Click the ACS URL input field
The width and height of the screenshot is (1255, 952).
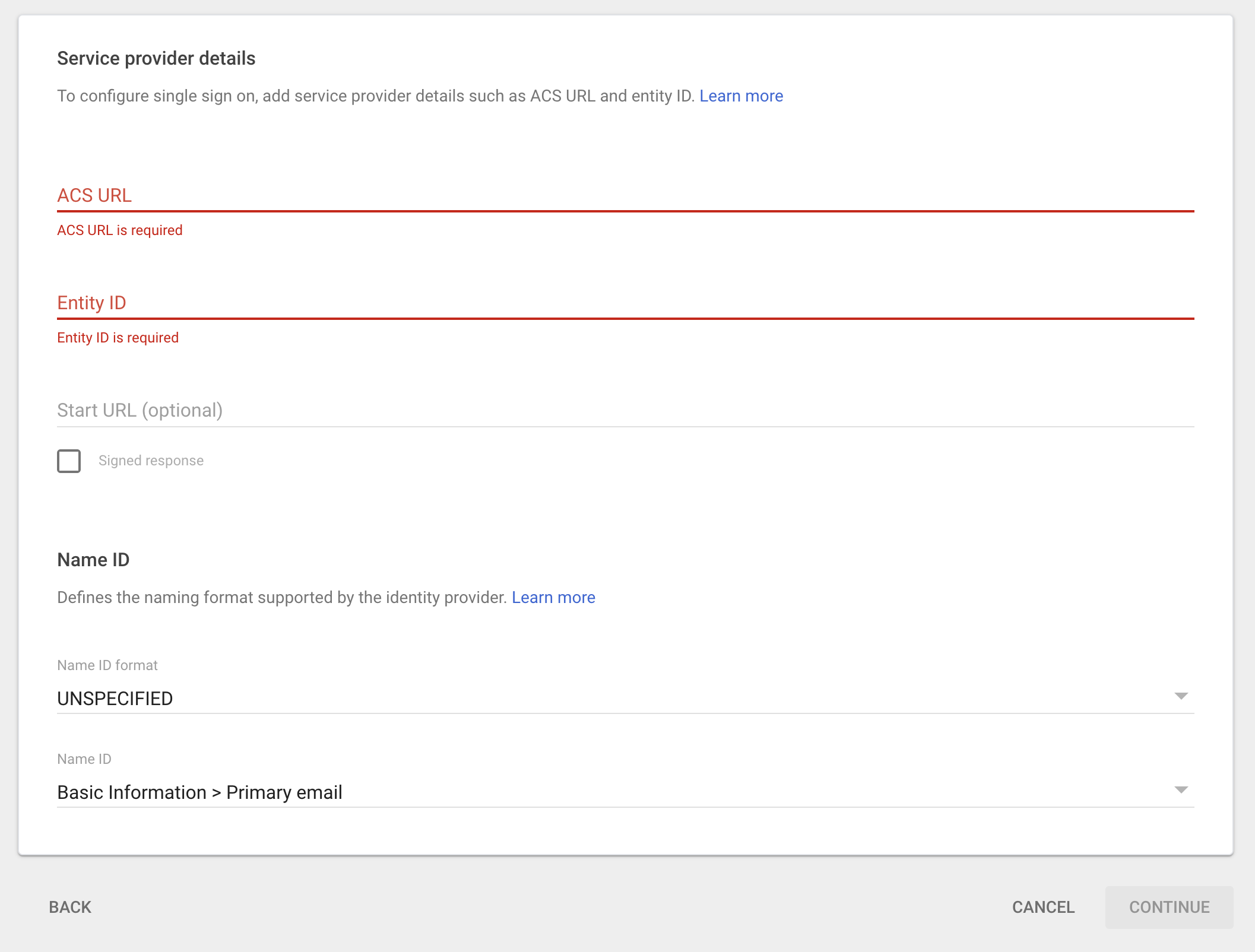tap(625, 195)
